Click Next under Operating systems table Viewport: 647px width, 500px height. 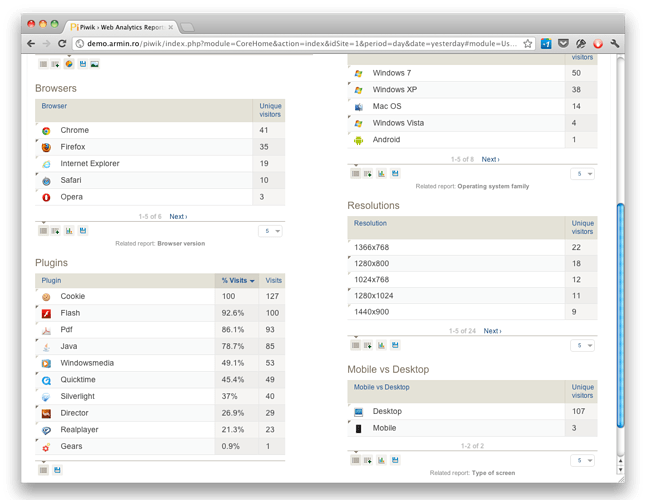point(490,159)
